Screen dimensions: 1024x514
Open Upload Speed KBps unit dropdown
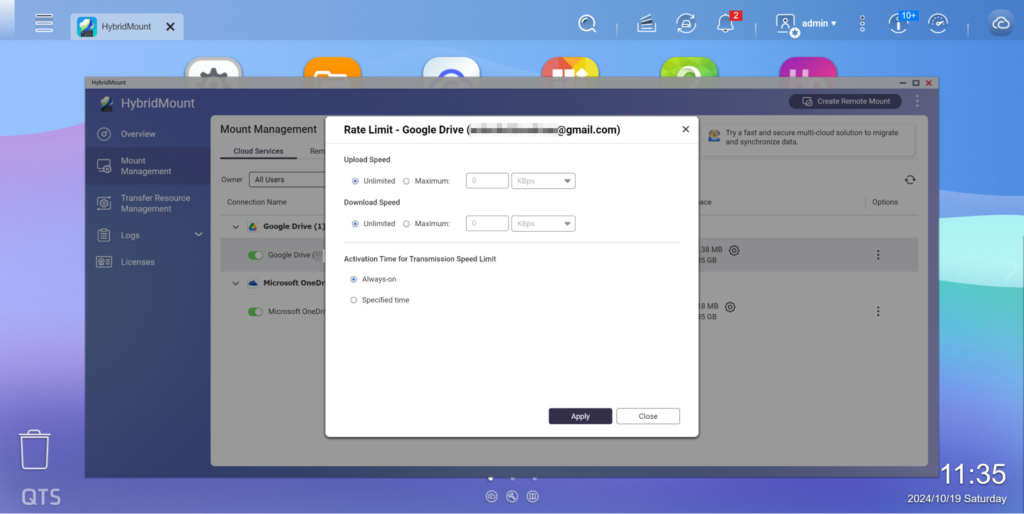(x=543, y=181)
